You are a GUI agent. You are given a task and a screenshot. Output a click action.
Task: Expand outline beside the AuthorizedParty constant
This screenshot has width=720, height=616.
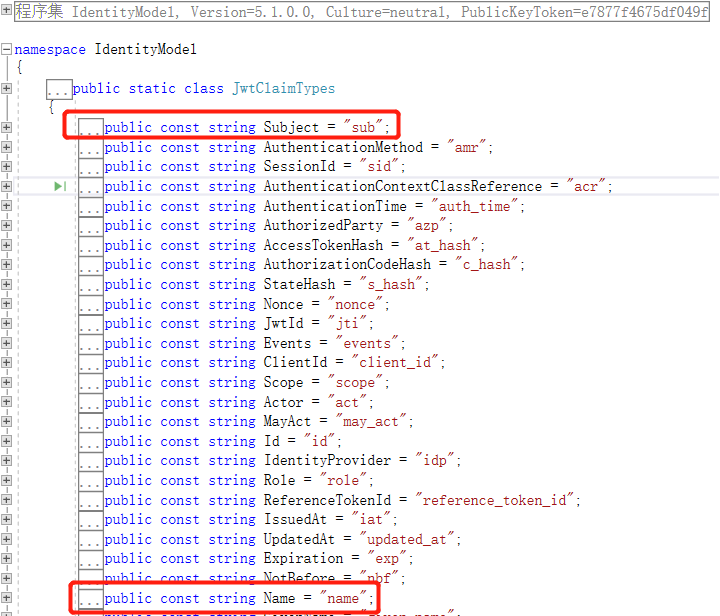pyautogui.click(x=6, y=225)
